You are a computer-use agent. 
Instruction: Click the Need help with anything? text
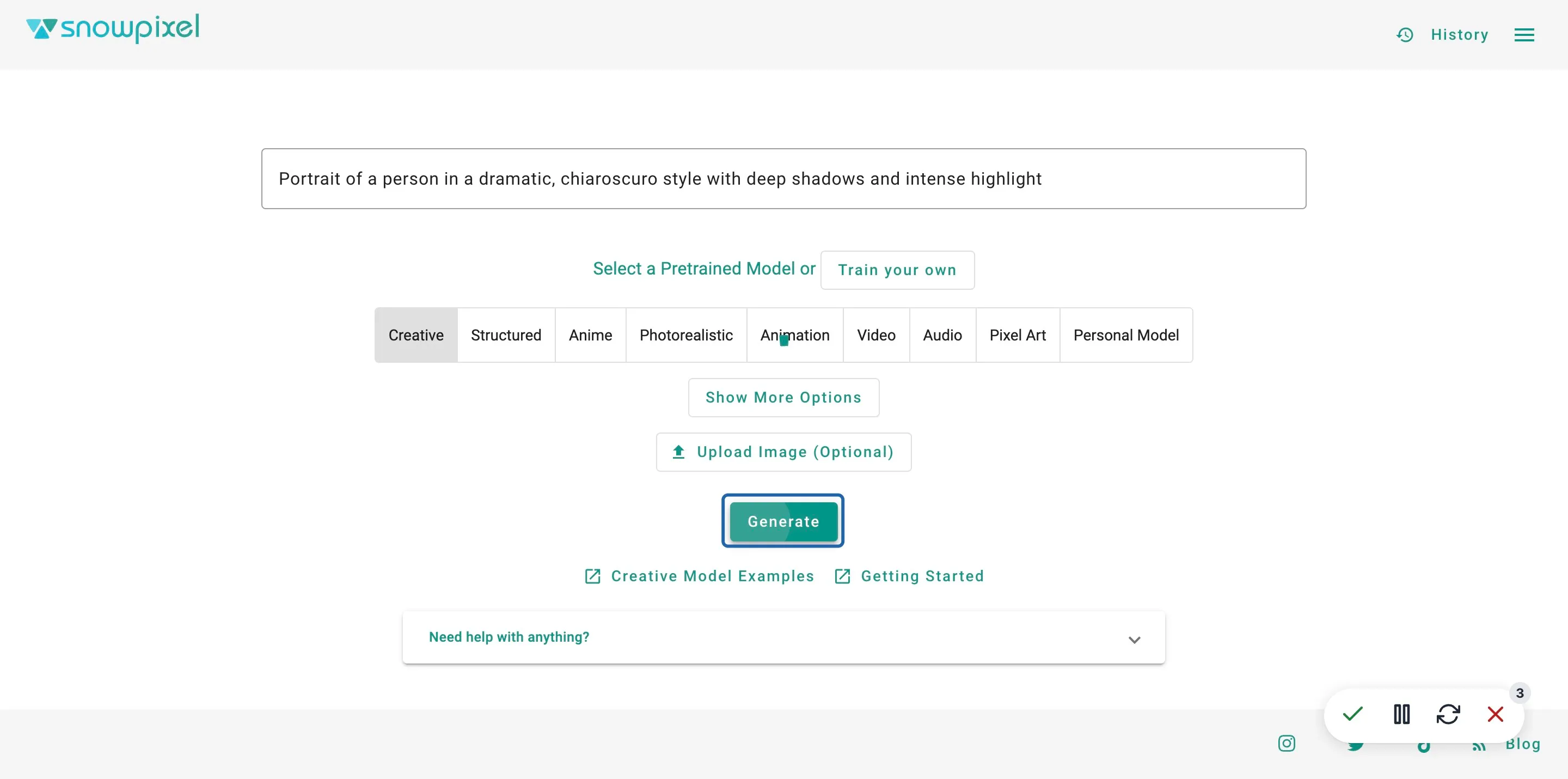pos(509,637)
